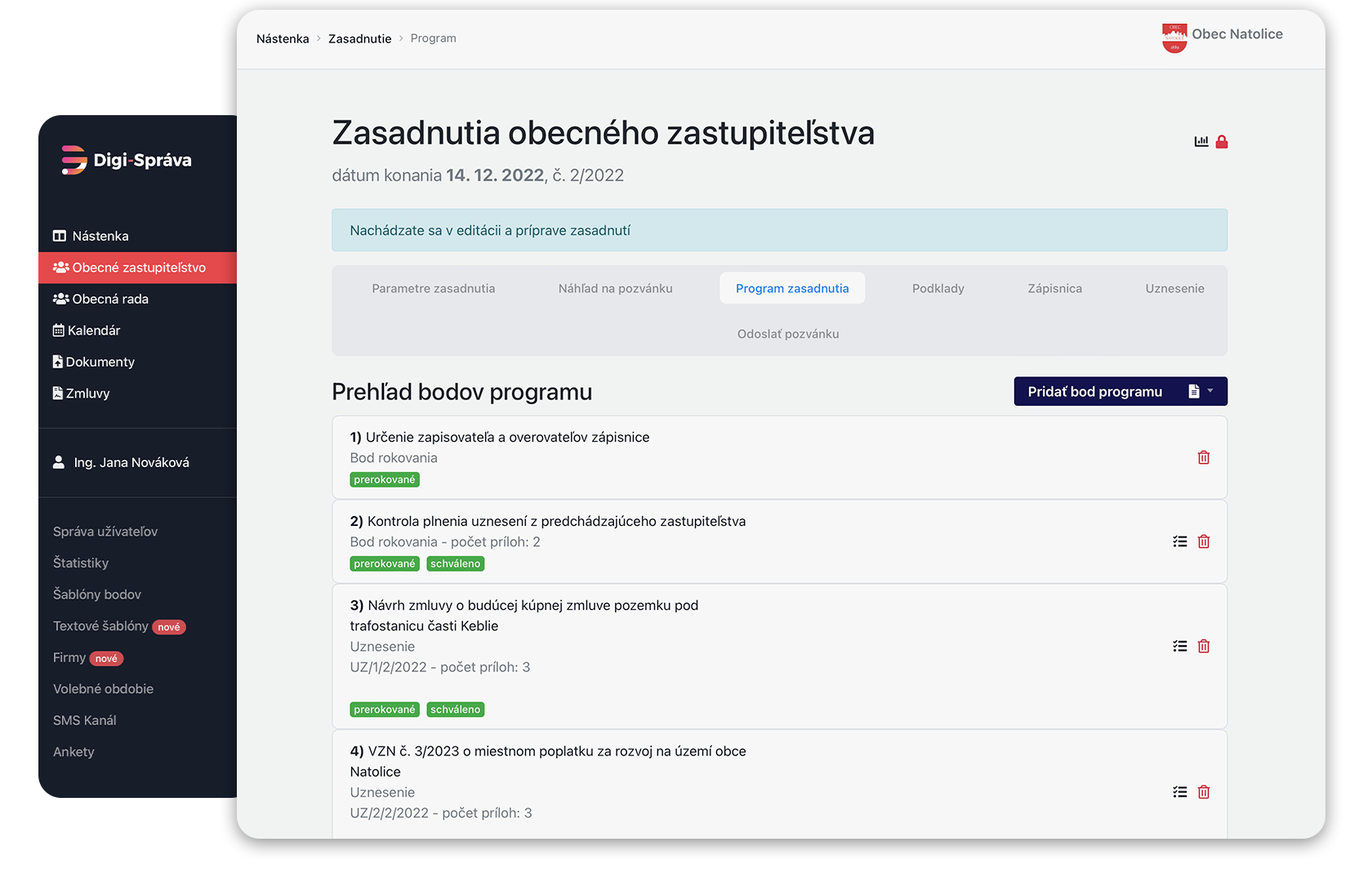
Task: Click the people icon beside Obecné zastupiteľstvo
Action: (60, 267)
